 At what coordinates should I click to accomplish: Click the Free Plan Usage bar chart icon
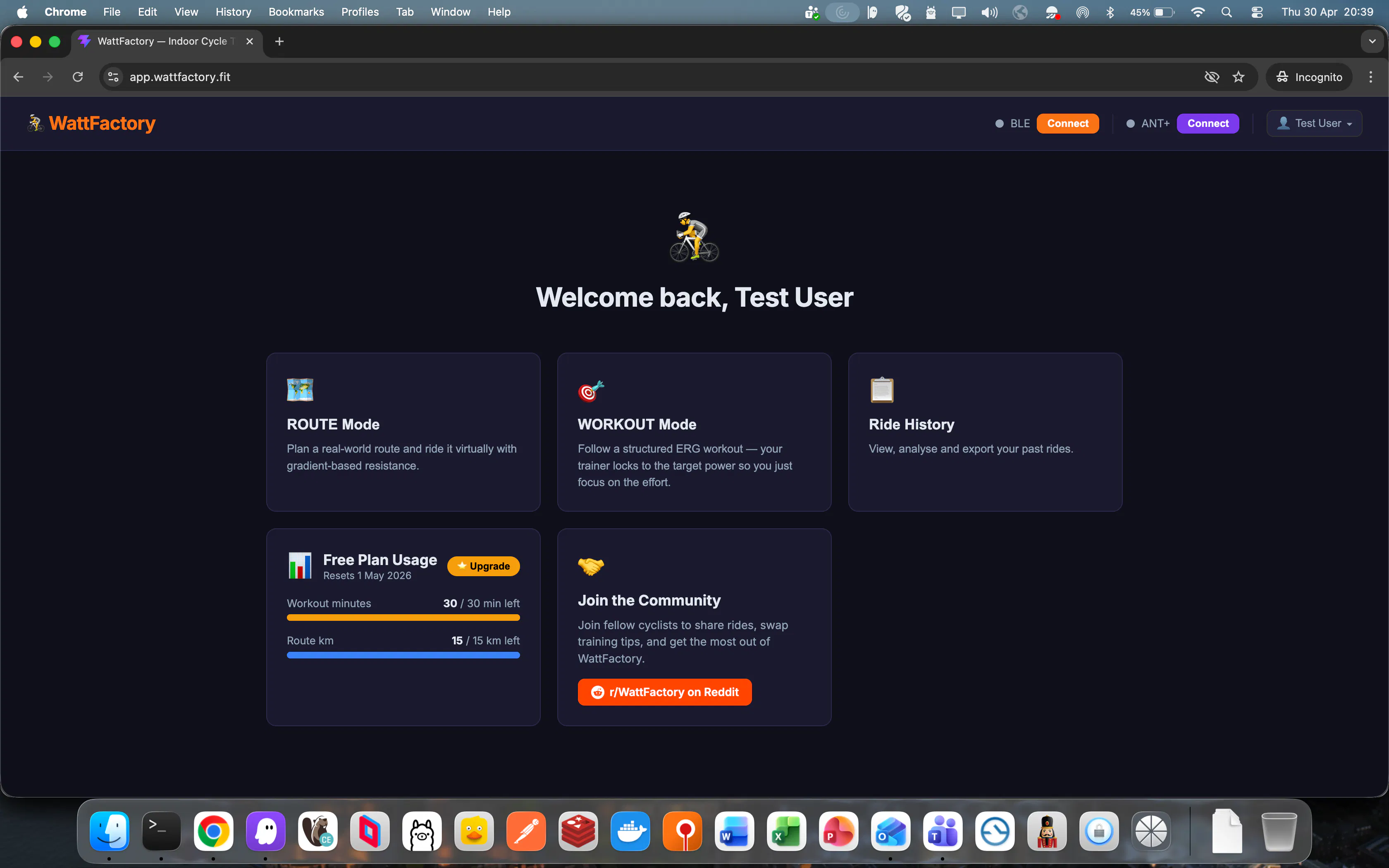click(300, 565)
